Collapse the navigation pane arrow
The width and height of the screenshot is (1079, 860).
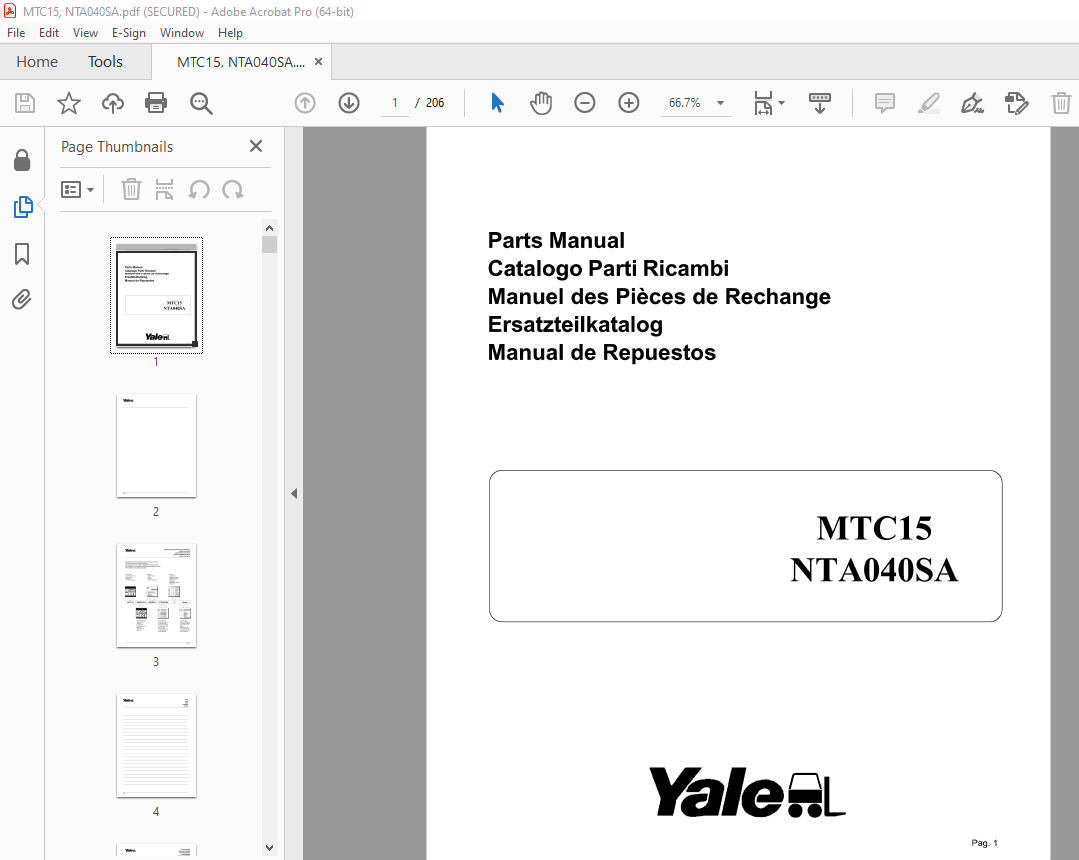pos(294,493)
